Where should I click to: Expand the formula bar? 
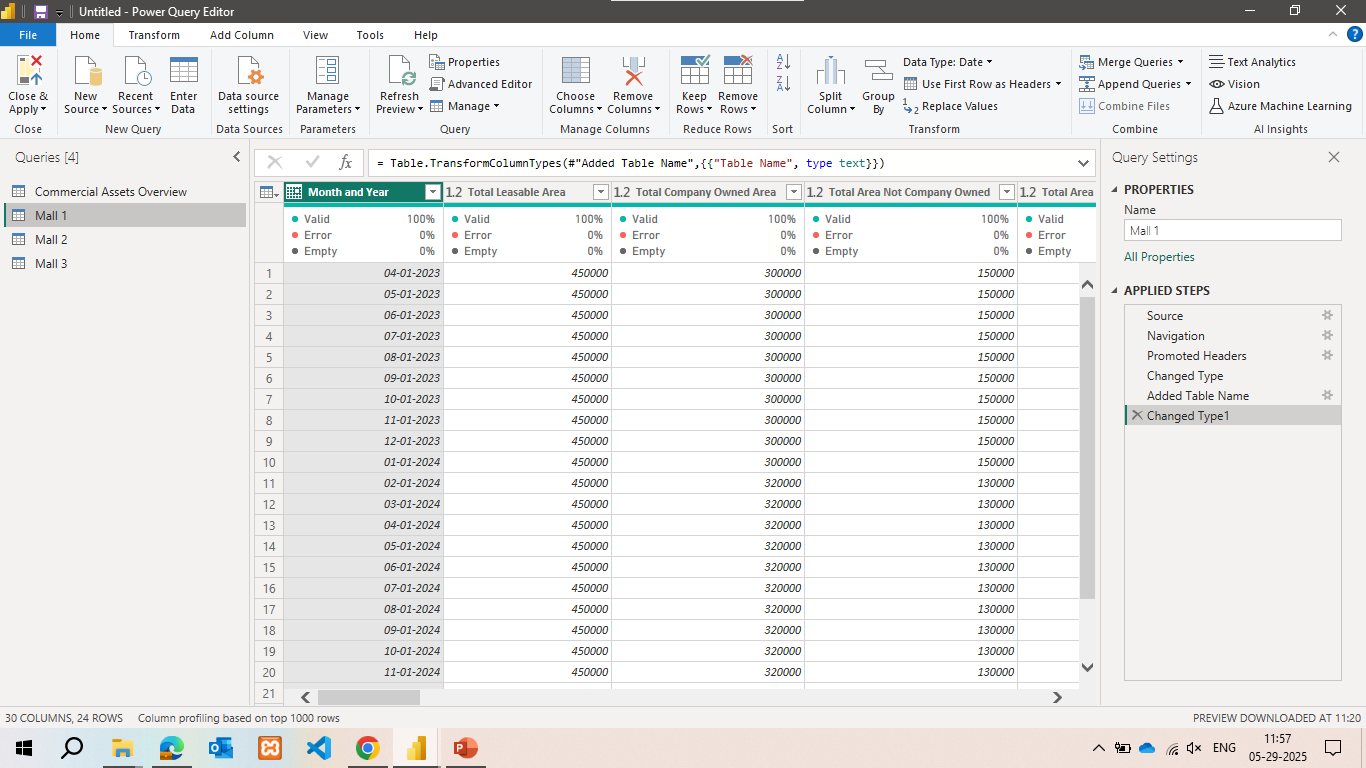coord(1083,163)
